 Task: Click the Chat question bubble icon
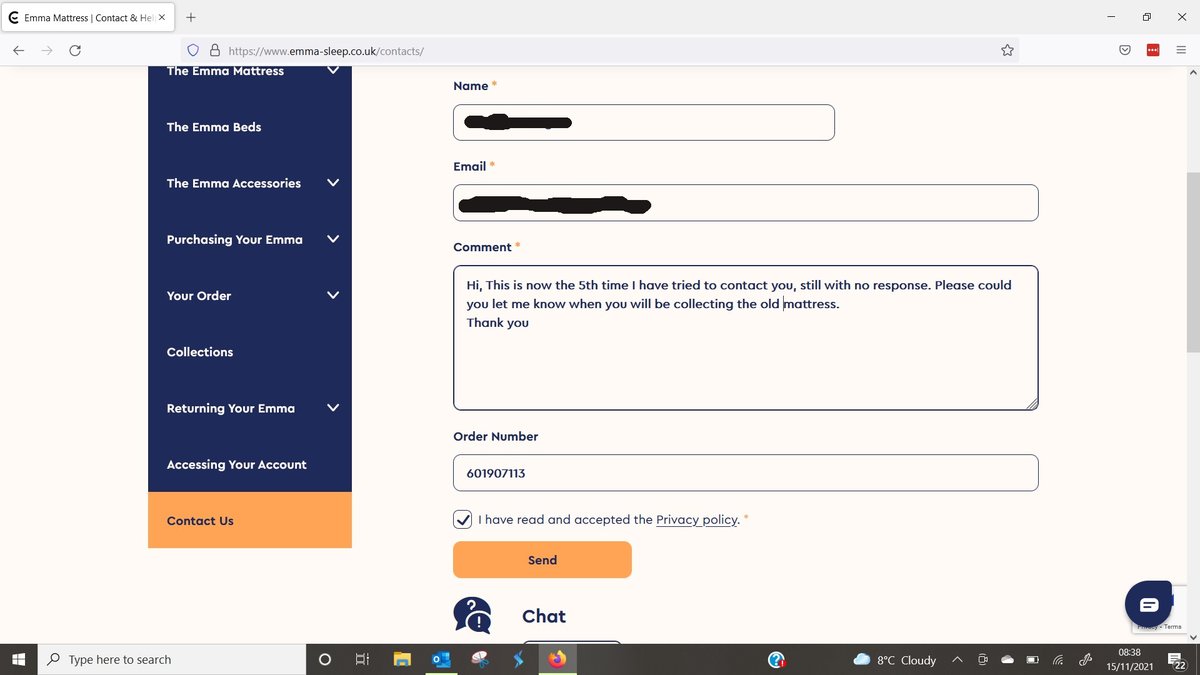[472, 615]
